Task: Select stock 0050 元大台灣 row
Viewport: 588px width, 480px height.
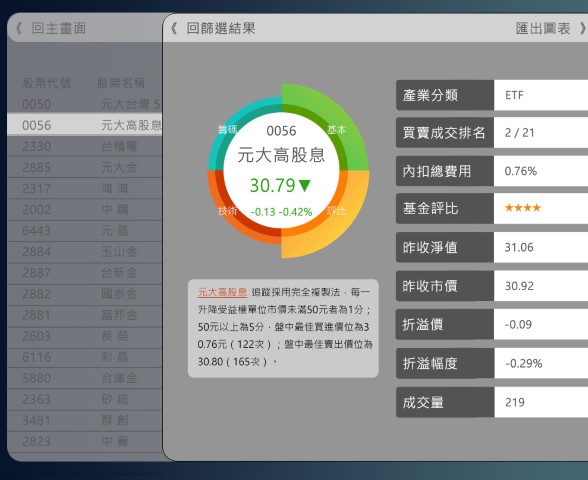Action: point(85,104)
